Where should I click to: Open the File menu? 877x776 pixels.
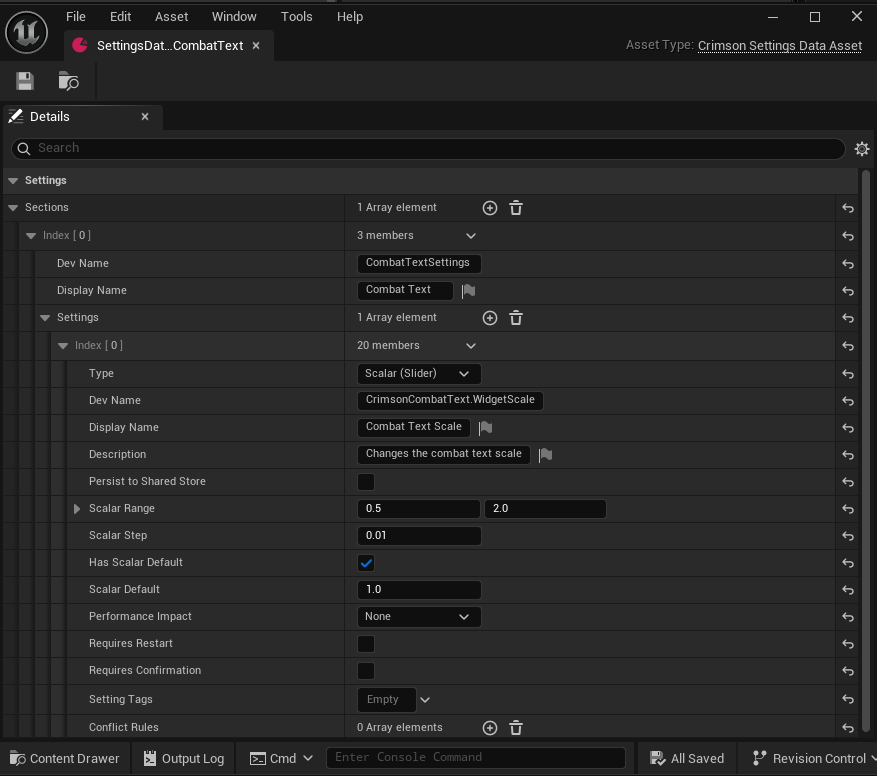coord(76,17)
